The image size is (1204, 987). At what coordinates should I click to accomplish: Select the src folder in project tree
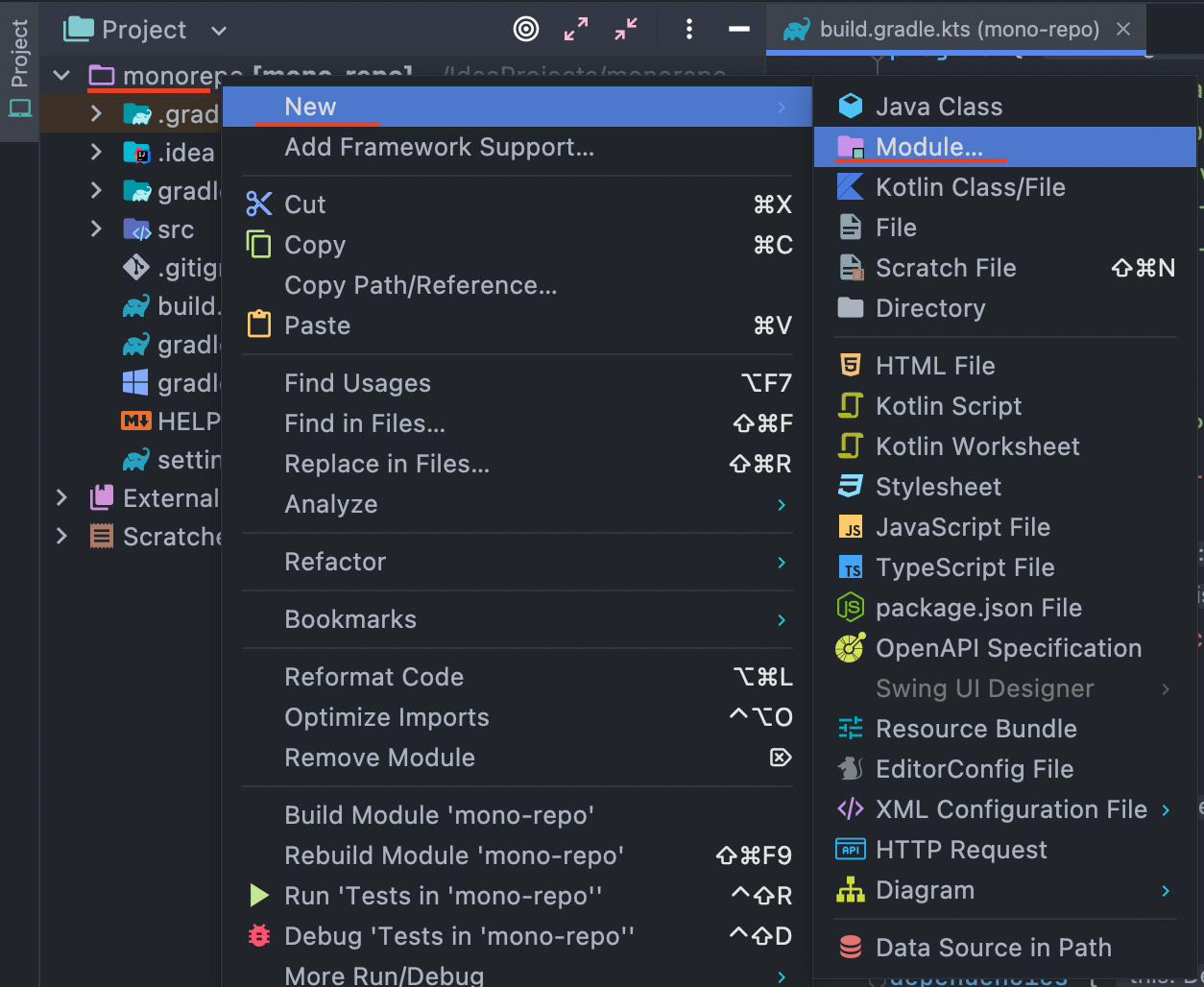point(158,229)
